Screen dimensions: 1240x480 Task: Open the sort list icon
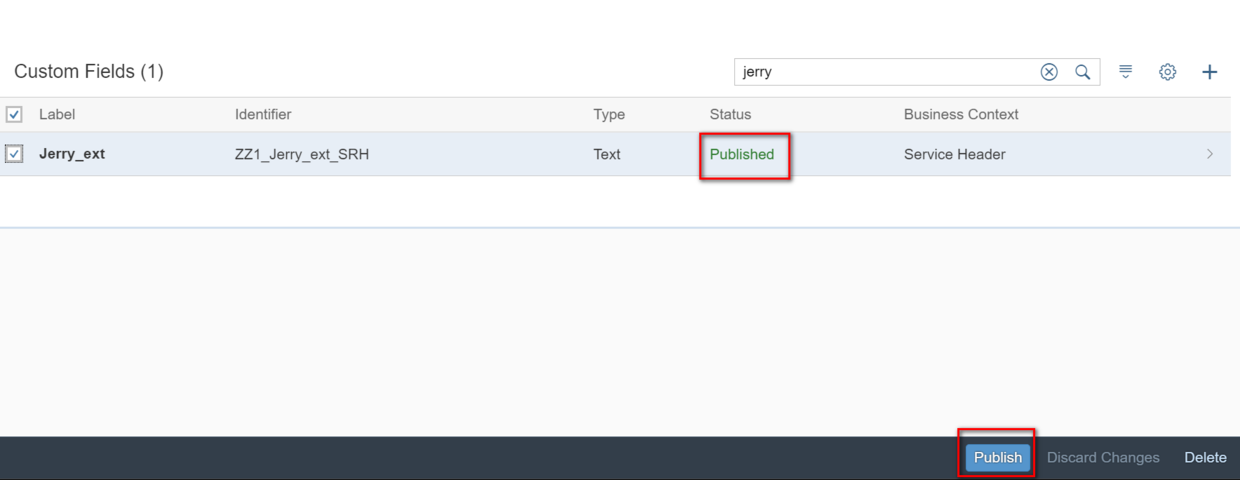(x=1126, y=72)
